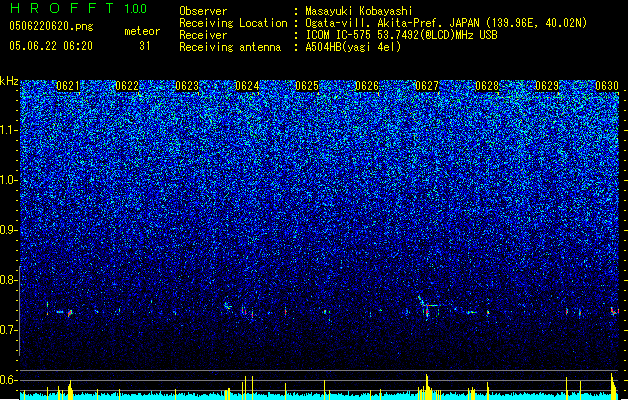The width and height of the screenshot is (629, 400).
Task: Select the ICOM IC-575 53.7492 MHz receiver text
Action: tap(401, 35)
